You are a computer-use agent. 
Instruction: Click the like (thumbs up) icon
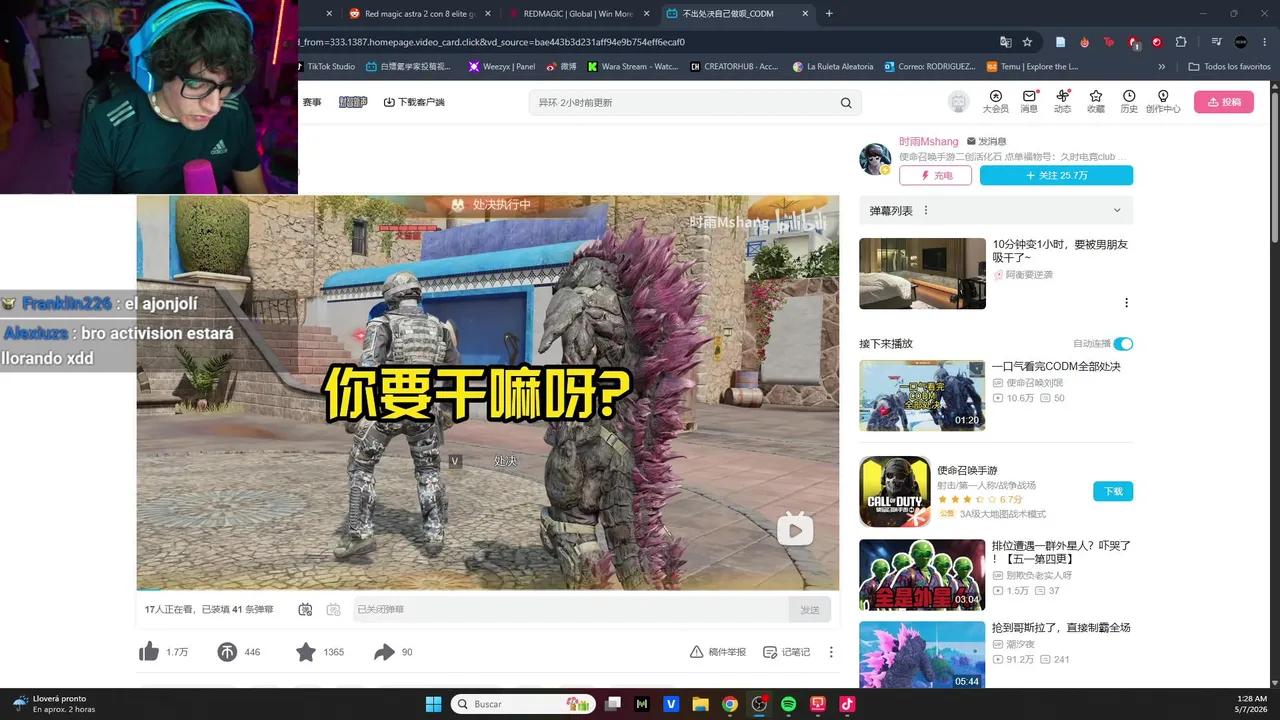[149, 652]
